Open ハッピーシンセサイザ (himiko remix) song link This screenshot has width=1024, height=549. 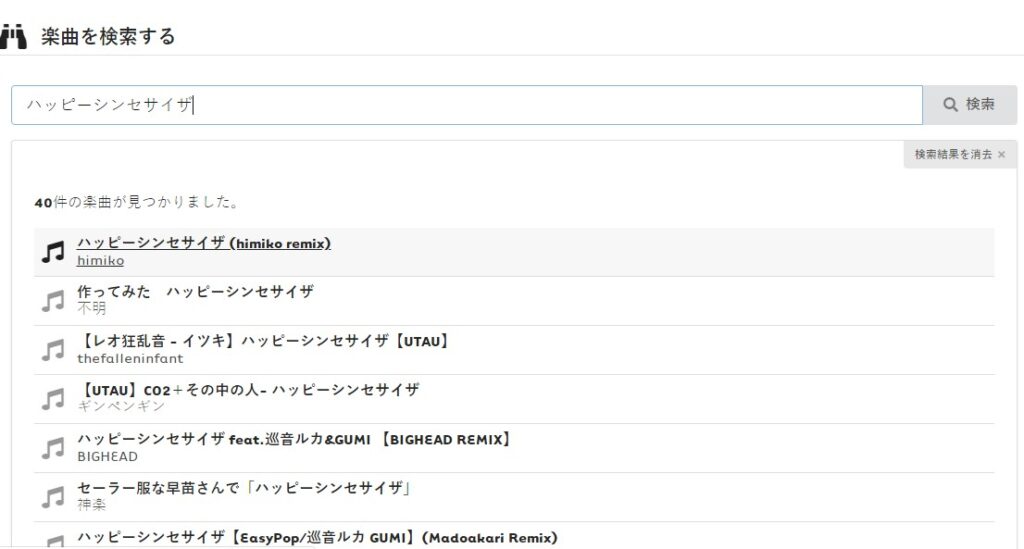click(x=204, y=243)
